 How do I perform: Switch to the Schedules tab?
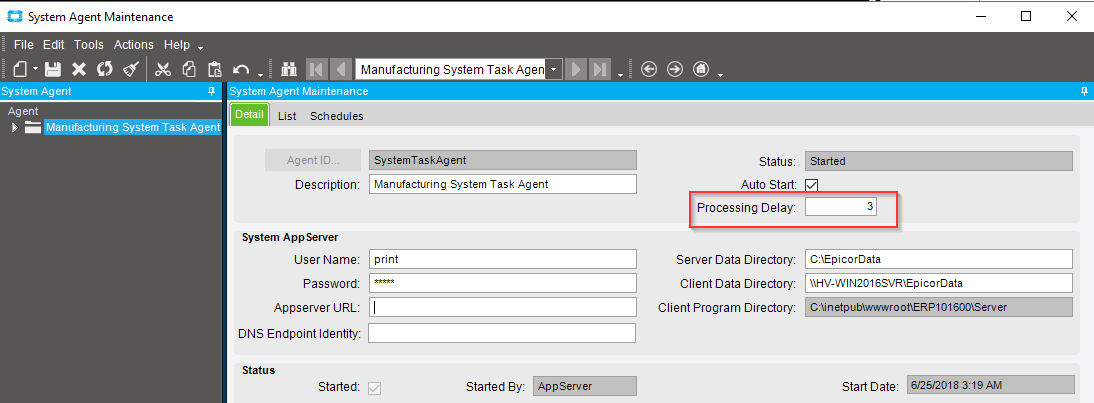pyautogui.click(x=337, y=116)
